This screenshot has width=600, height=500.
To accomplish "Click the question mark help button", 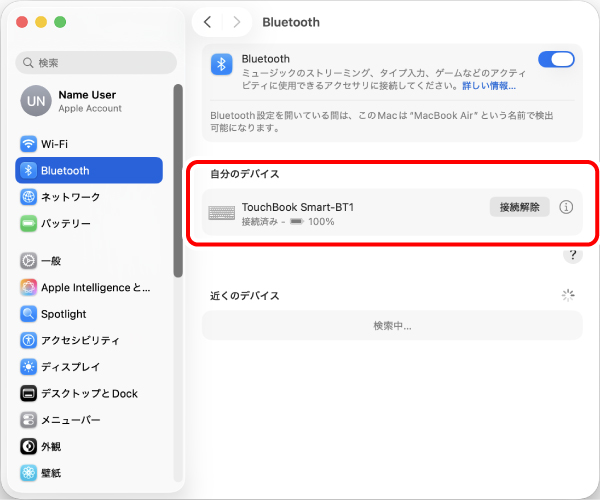I will pyautogui.click(x=573, y=255).
